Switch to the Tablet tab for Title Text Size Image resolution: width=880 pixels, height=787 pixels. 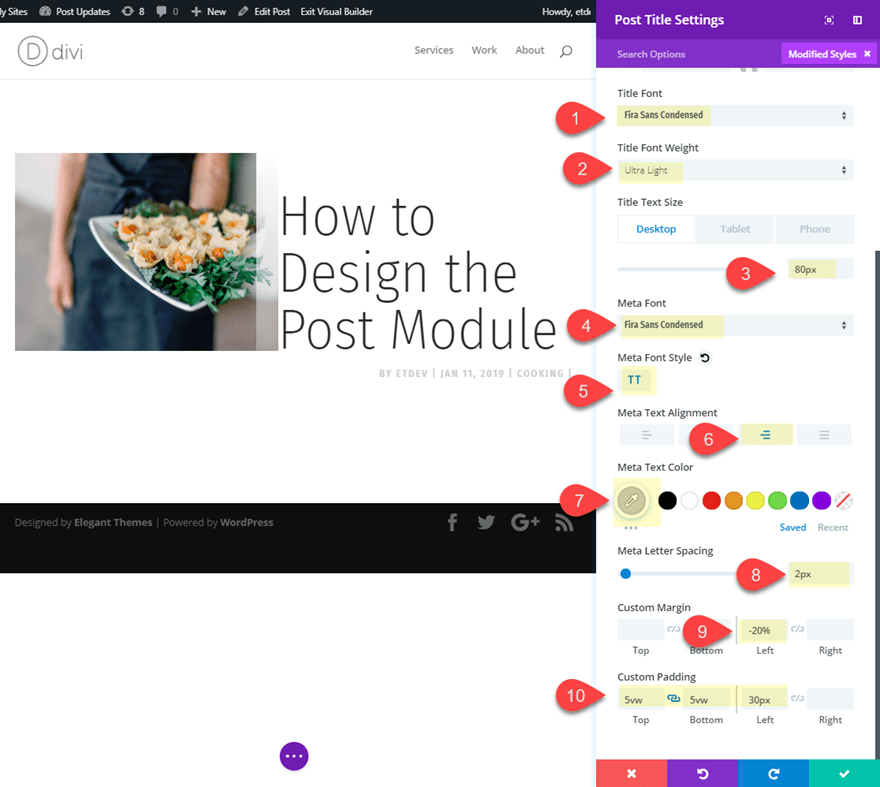(x=735, y=228)
